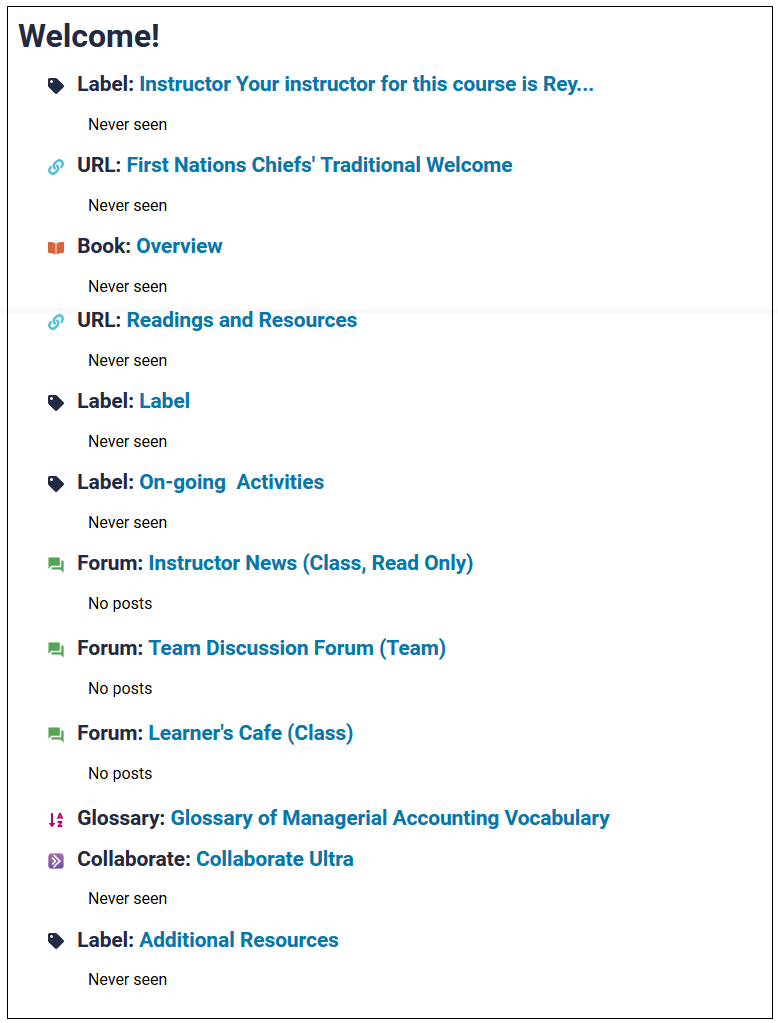Click the forum icon for Instructor News
The height and width of the screenshot is (1023, 778).
point(56,564)
